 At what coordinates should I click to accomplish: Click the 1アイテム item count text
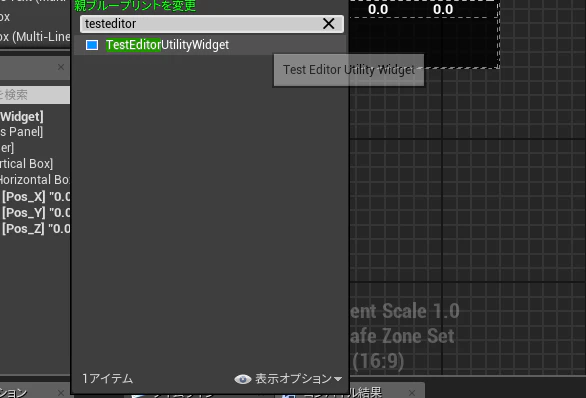(107, 379)
